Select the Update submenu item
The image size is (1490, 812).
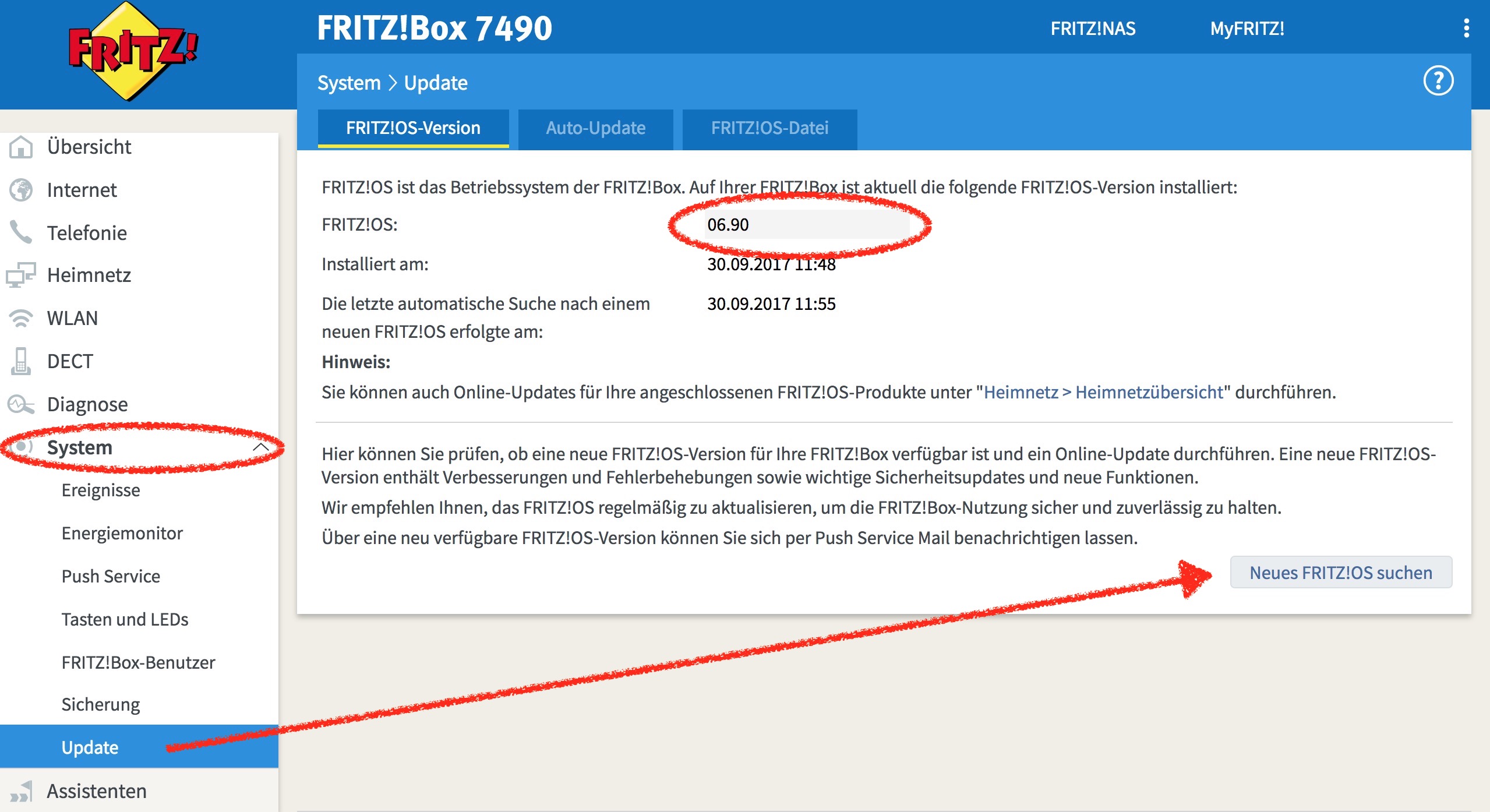(139, 747)
